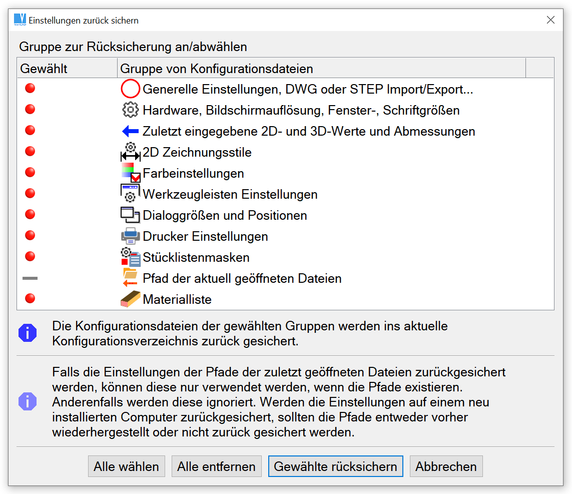Image resolution: width=572 pixels, height=494 pixels.
Task: Click the Alle entfernen button
Action: pos(216,466)
